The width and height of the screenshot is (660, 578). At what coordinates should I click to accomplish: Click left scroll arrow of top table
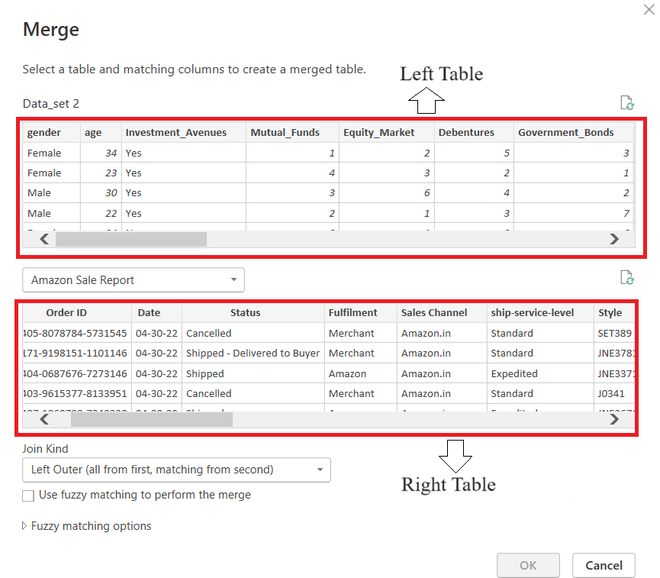[x=44, y=239]
